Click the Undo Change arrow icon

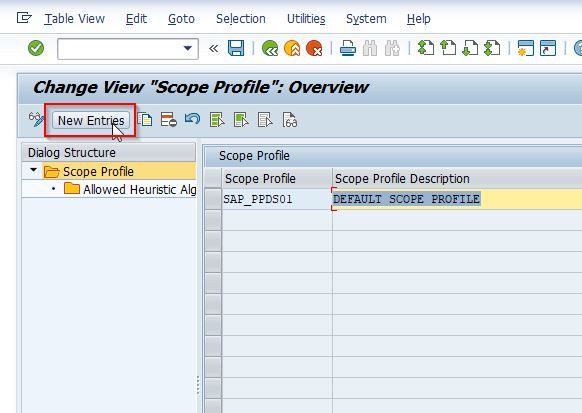192,119
